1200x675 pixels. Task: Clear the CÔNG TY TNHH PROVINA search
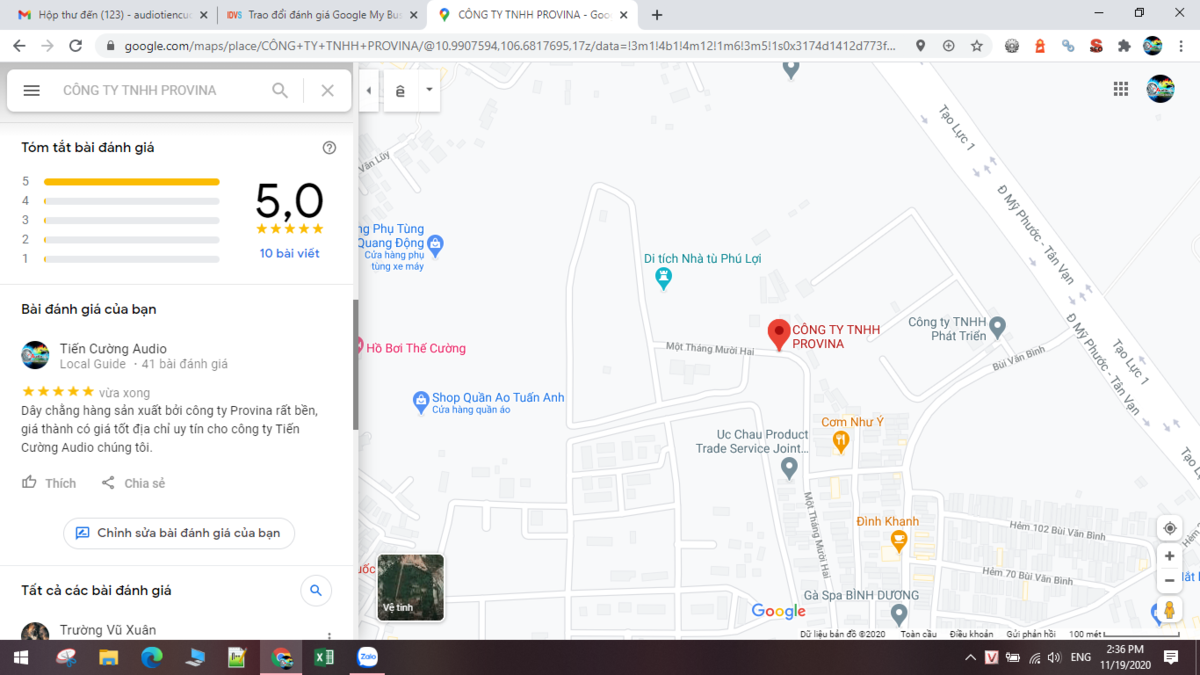click(327, 90)
